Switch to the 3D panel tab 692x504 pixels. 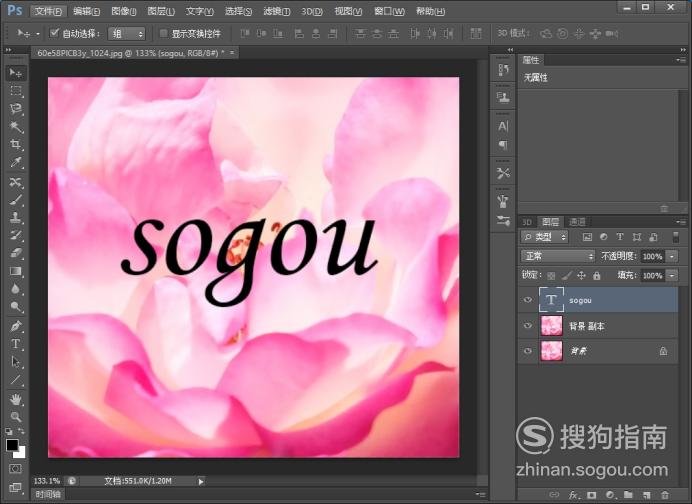coord(527,222)
